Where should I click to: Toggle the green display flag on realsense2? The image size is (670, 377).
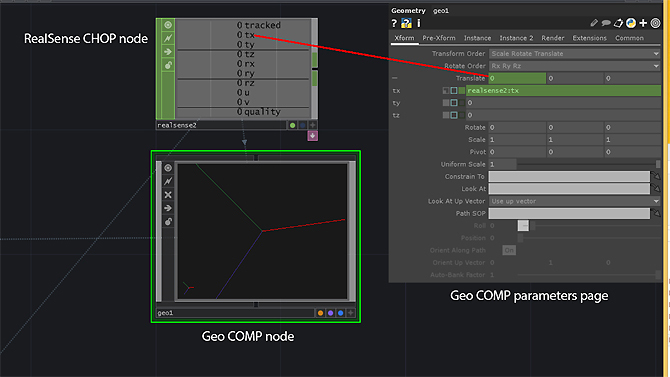point(292,125)
